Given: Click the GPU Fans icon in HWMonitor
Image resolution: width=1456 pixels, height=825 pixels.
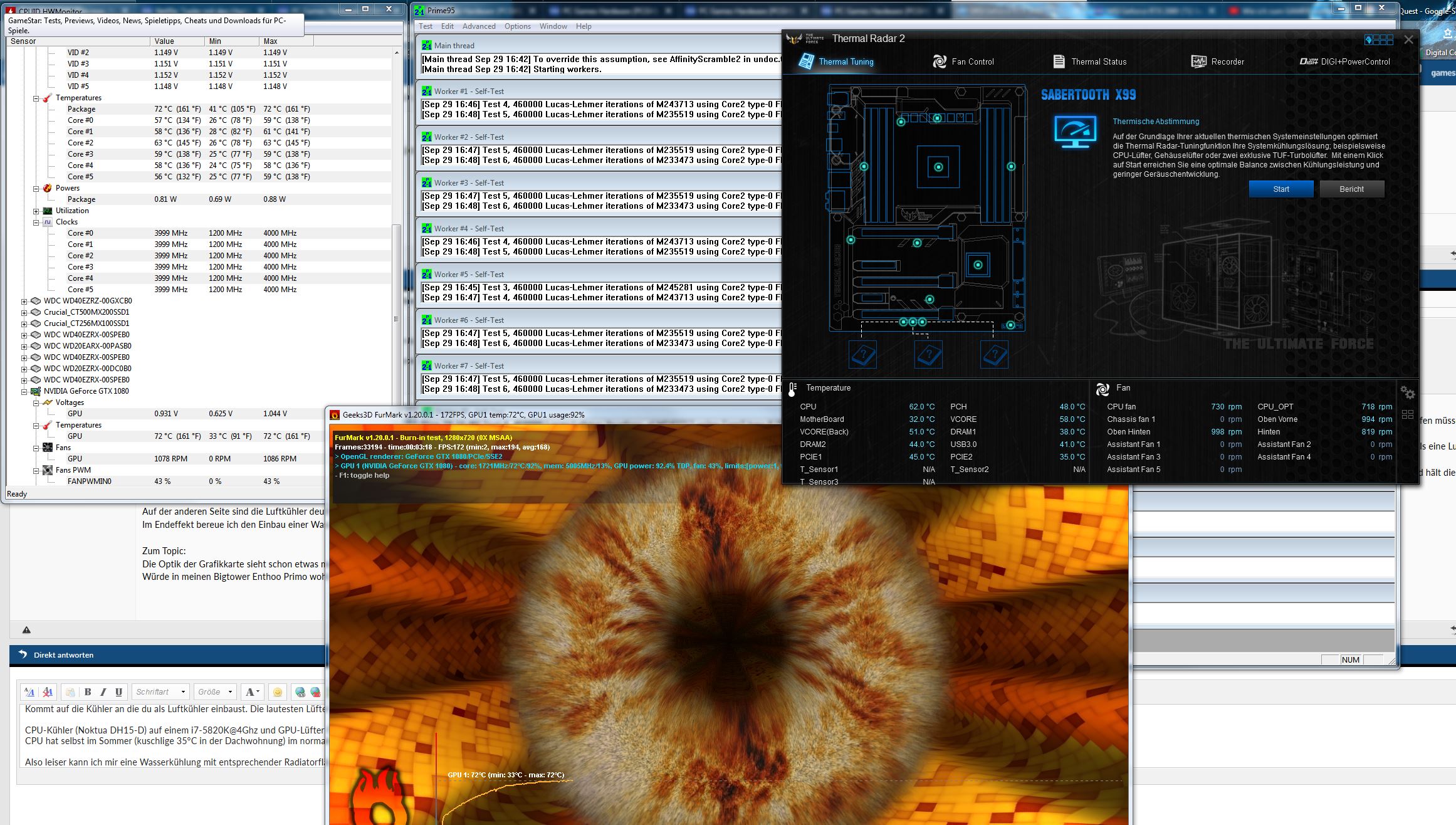Looking at the screenshot, I should point(47,448).
